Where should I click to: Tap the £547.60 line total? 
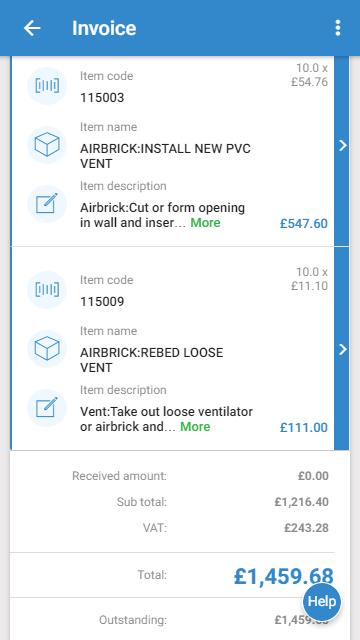[x=304, y=224]
